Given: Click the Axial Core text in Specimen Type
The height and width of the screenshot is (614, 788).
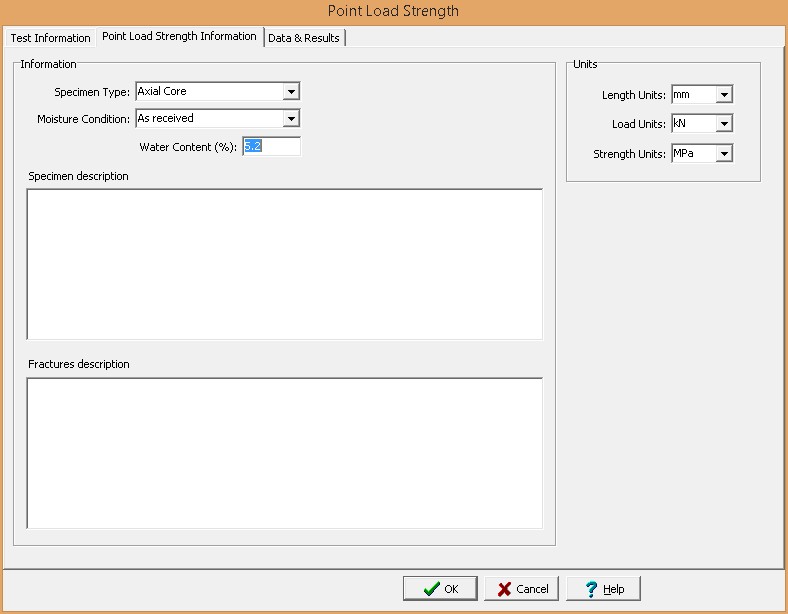Looking at the screenshot, I should [162, 92].
